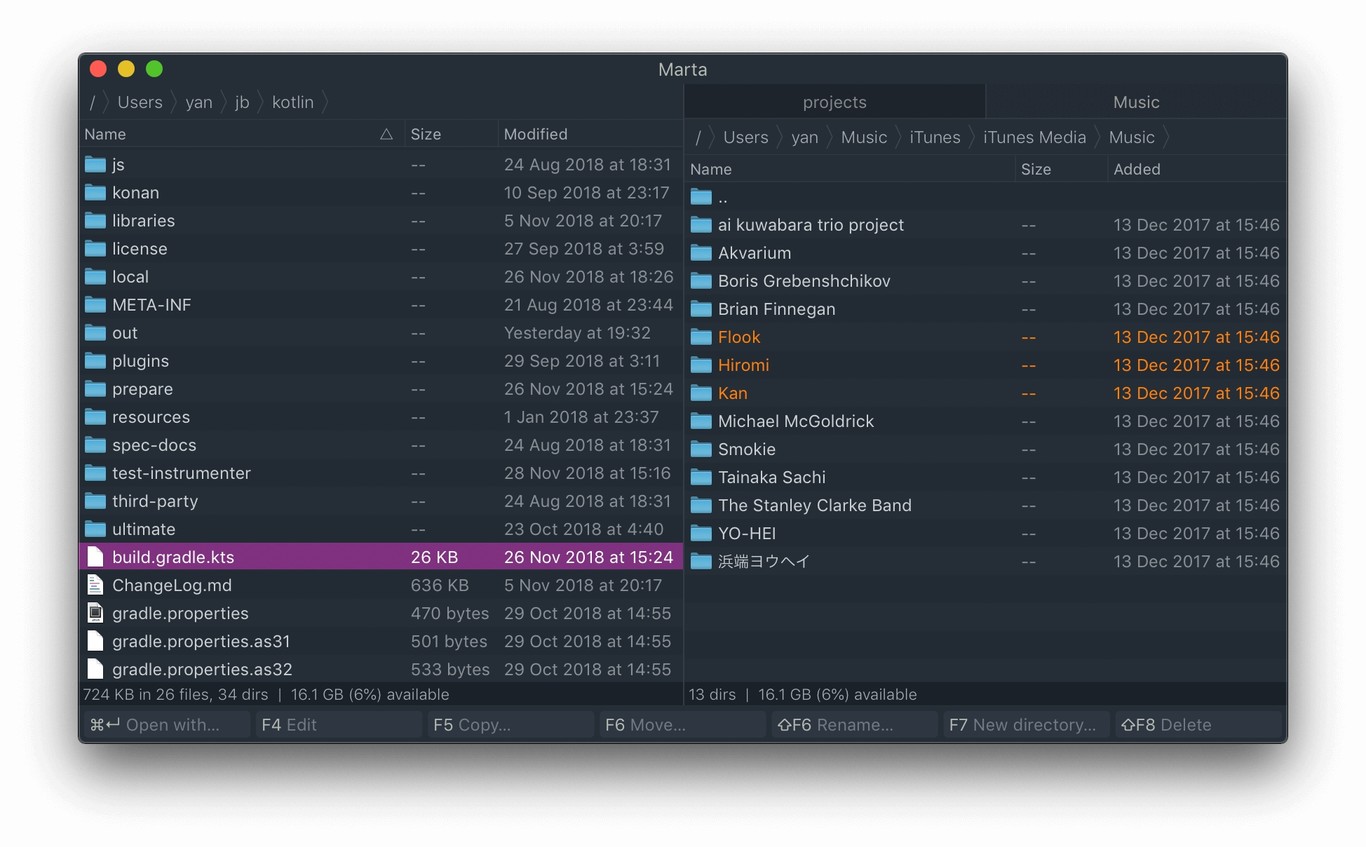Switch to the projects tab
The image size is (1366, 847).
click(835, 102)
